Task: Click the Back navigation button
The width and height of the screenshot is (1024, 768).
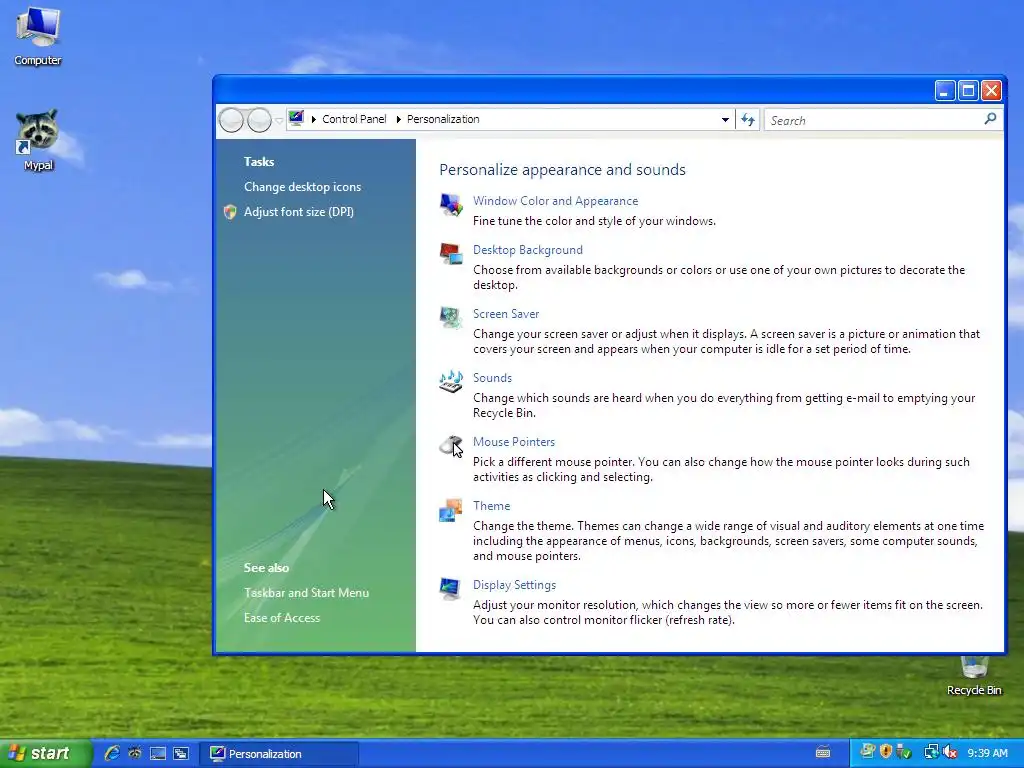Action: coord(231,120)
